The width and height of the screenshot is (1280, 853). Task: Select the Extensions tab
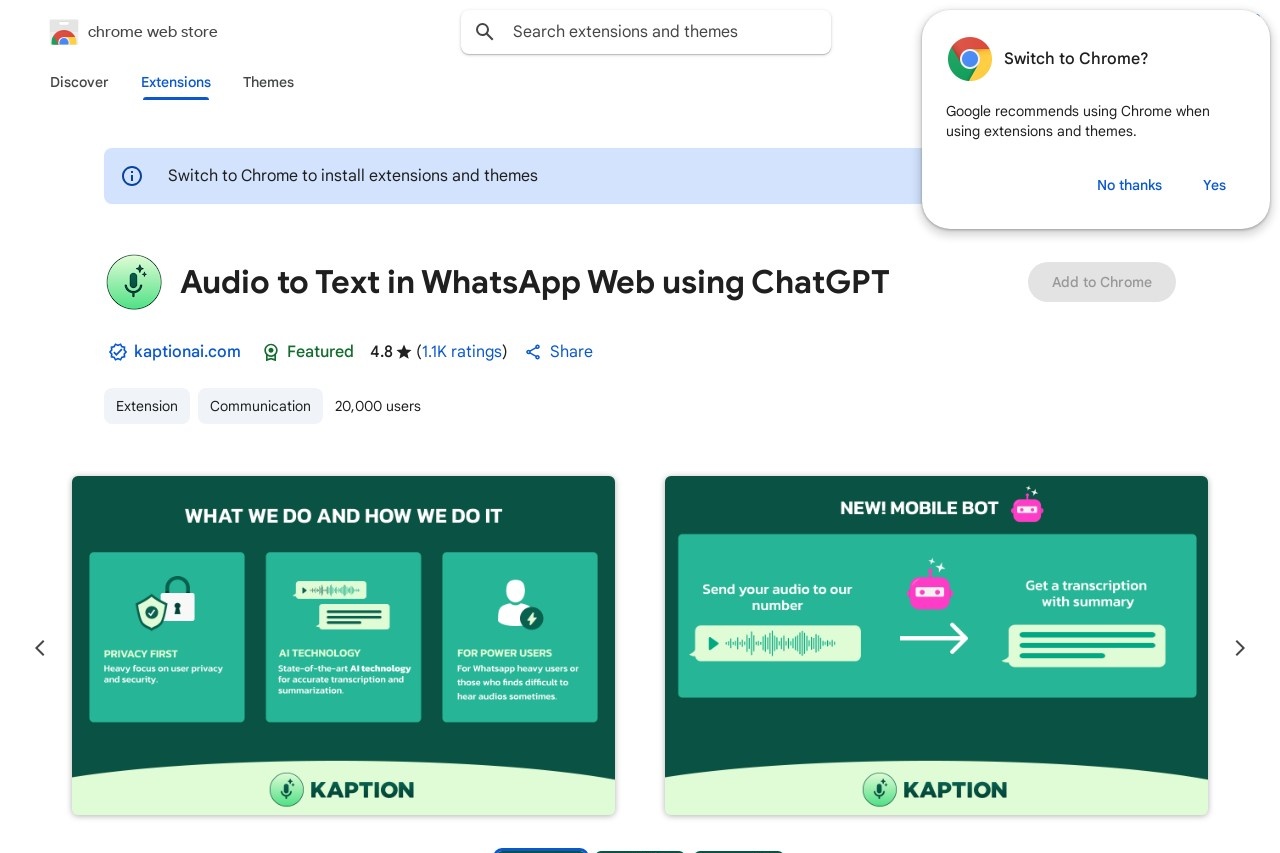click(x=176, y=82)
